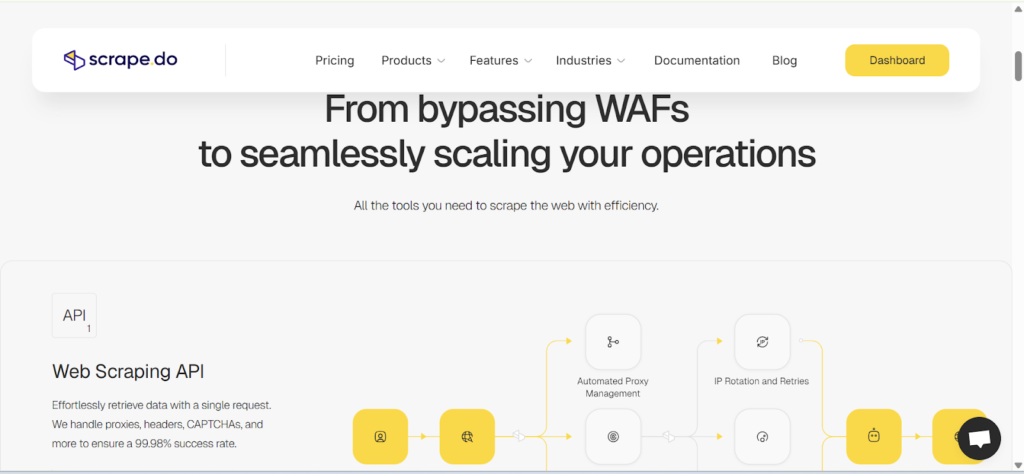Expand the Industries dropdown menu
This screenshot has width=1024, height=474.
[x=590, y=60]
